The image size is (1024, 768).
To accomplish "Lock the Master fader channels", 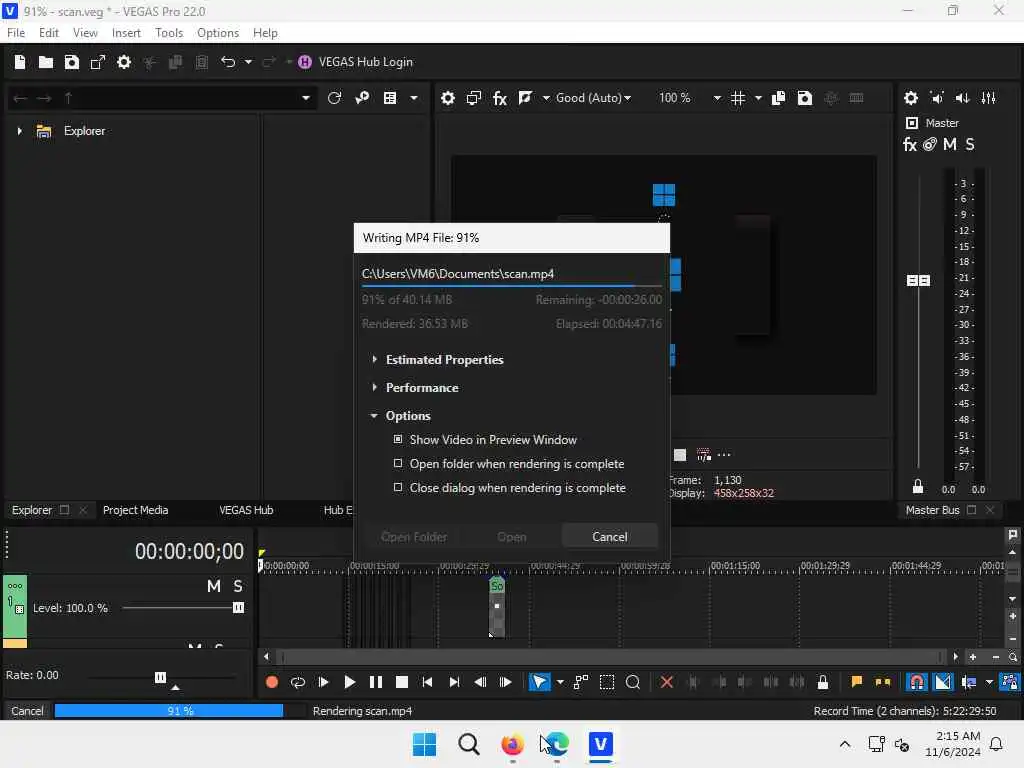I will click(x=918, y=487).
